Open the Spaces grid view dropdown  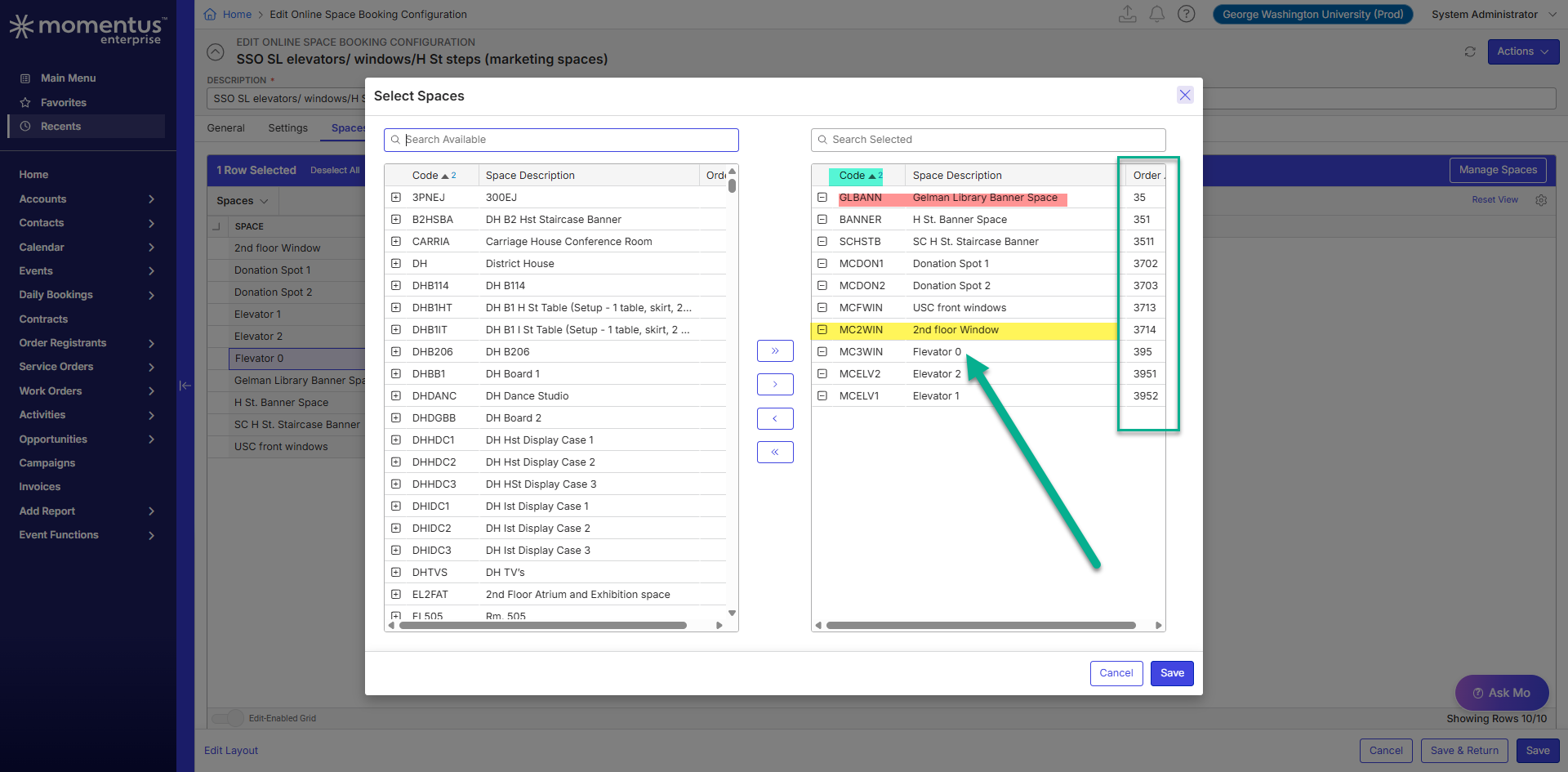(243, 200)
